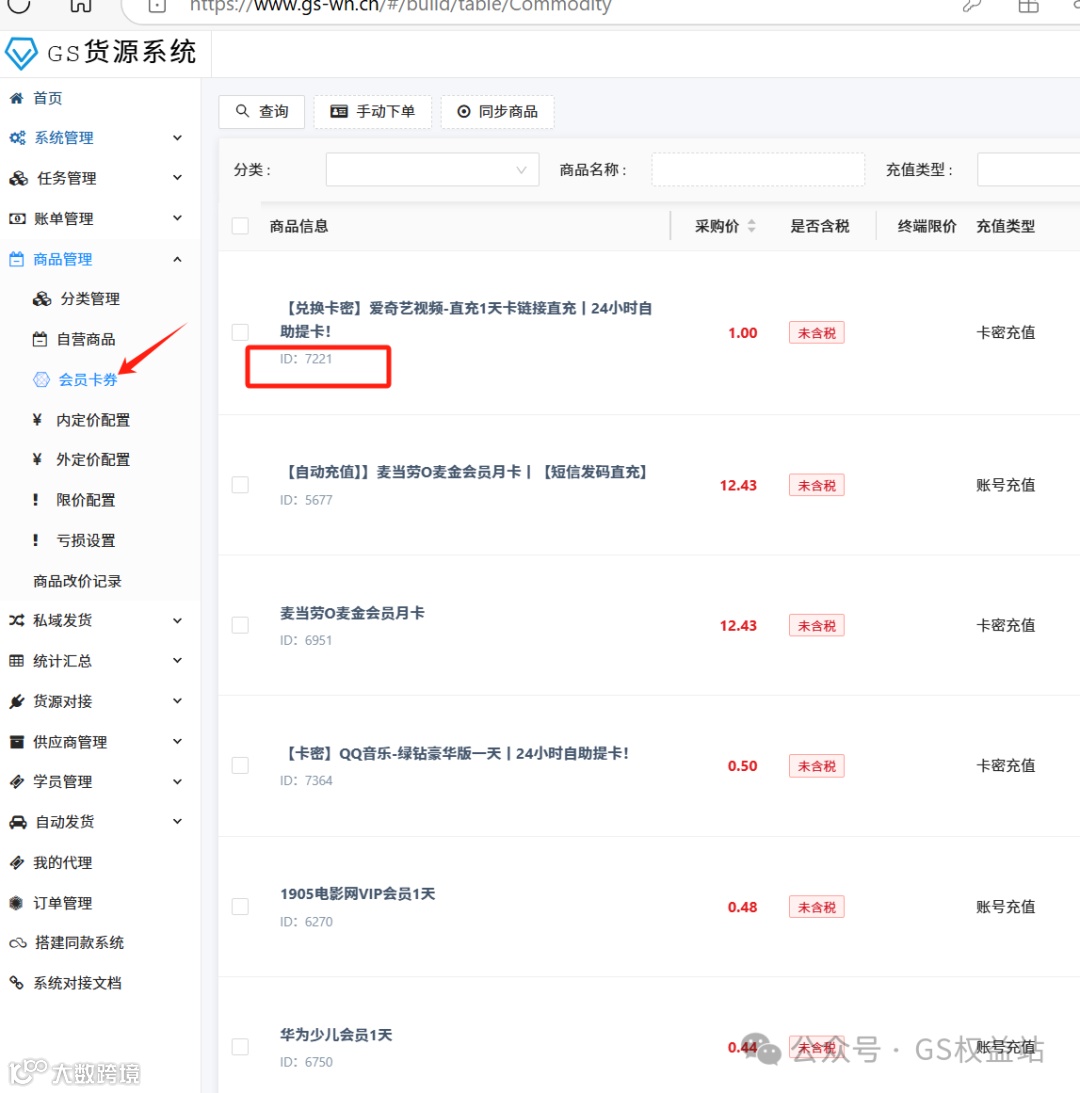Expand the 货源对接 menu chevron

[178, 701]
